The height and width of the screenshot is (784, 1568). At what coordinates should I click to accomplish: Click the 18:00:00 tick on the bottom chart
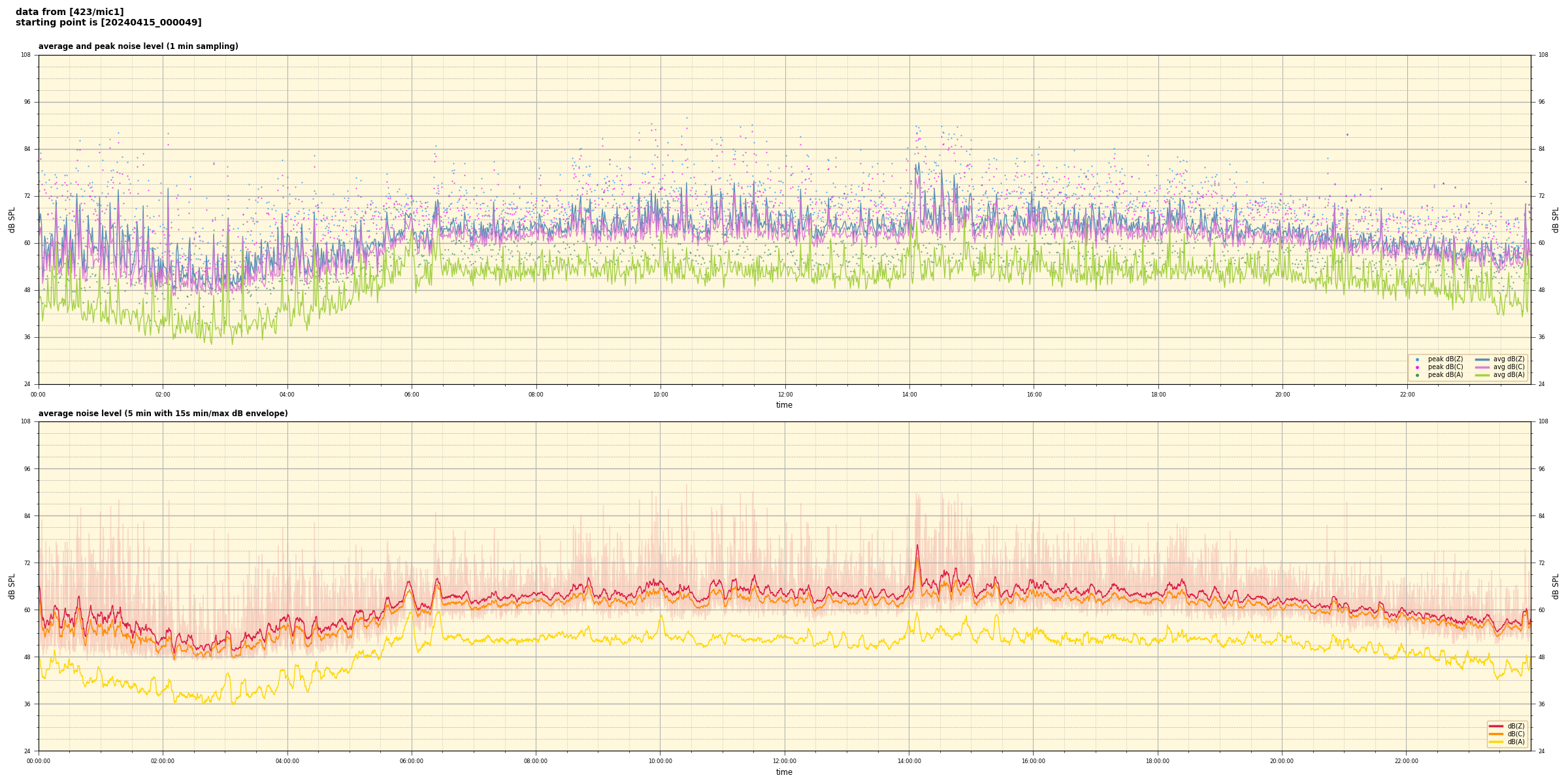tap(1158, 761)
